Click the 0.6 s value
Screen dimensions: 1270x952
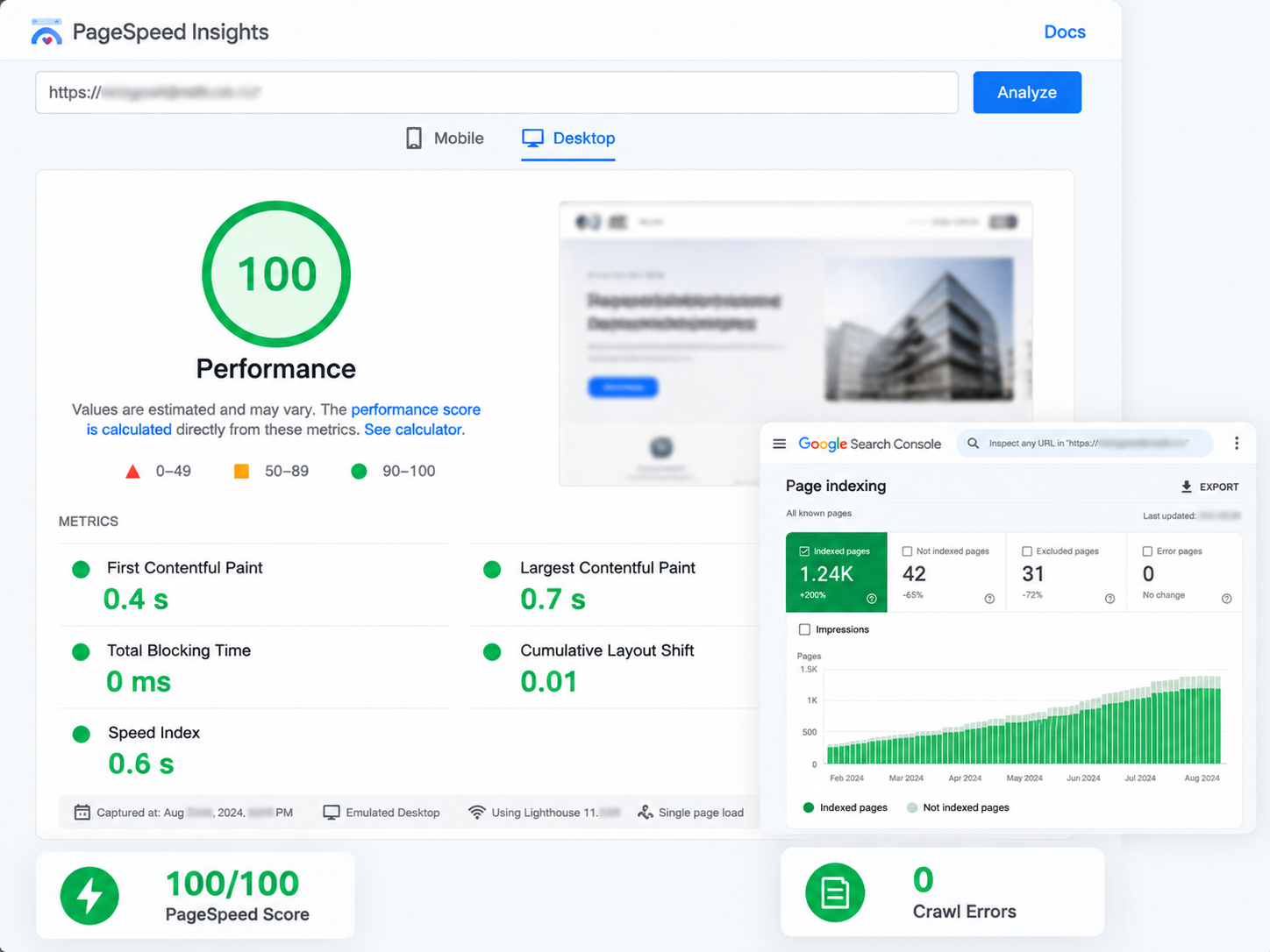(x=141, y=764)
